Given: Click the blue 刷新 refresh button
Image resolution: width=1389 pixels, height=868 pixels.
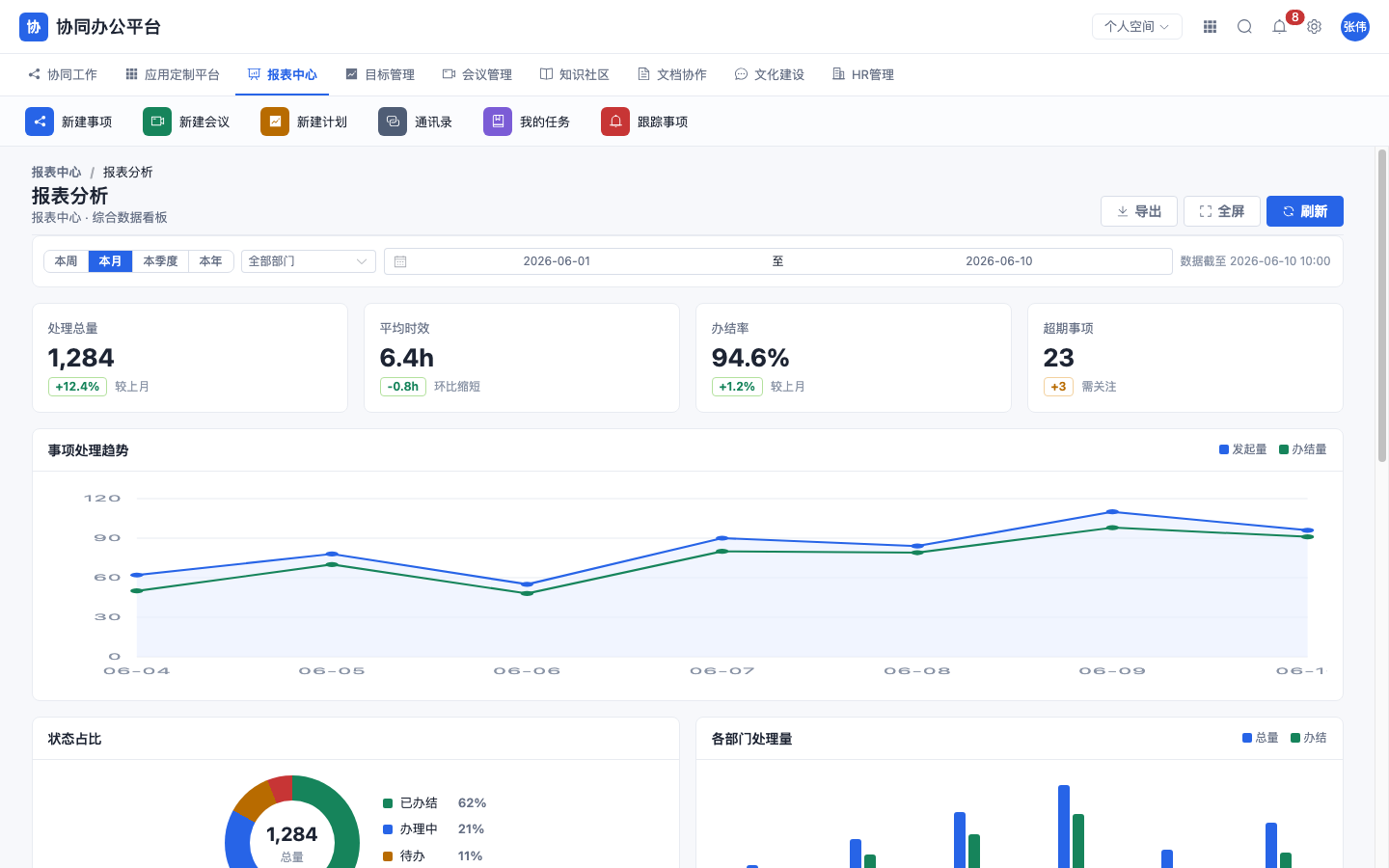Looking at the screenshot, I should pyautogui.click(x=1305, y=211).
